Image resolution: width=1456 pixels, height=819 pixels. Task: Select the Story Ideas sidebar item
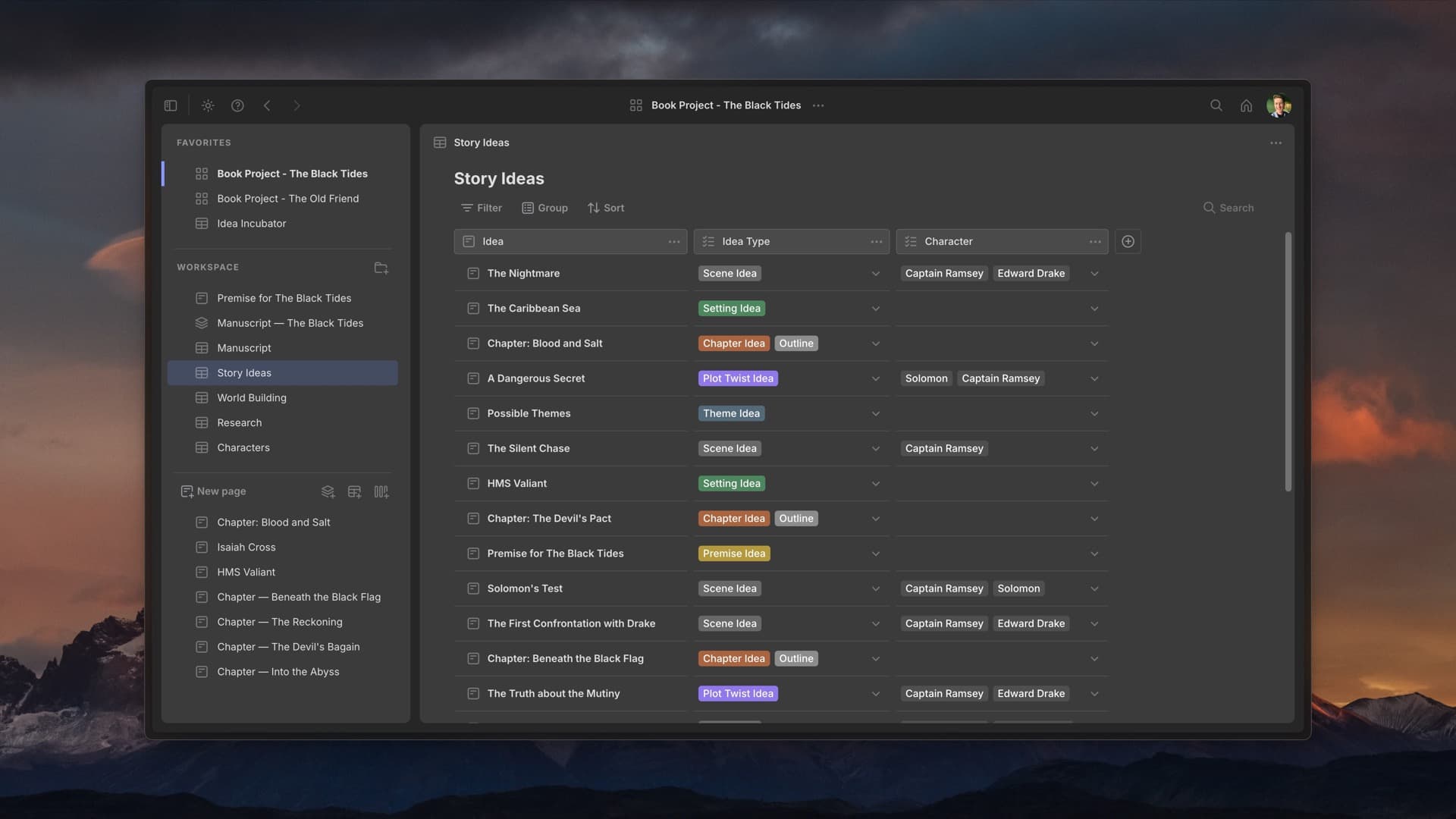244,373
